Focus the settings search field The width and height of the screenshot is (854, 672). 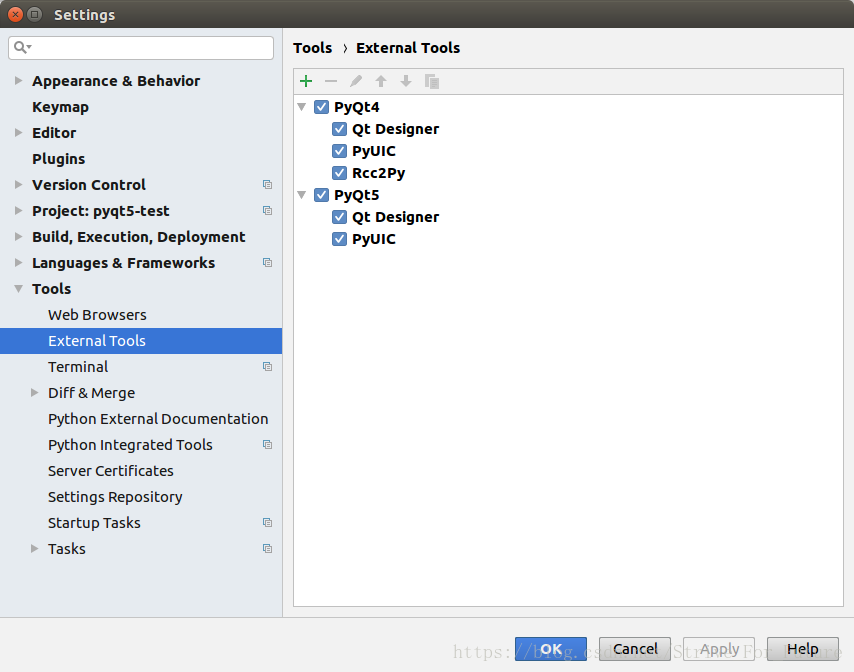(141, 48)
